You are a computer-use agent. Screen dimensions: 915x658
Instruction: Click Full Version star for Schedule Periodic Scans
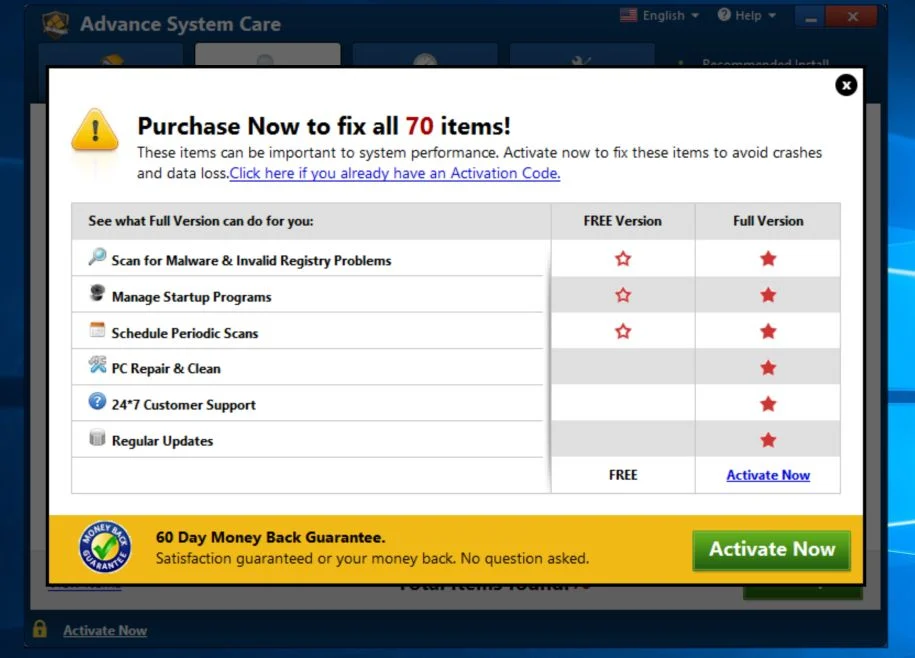pos(768,331)
